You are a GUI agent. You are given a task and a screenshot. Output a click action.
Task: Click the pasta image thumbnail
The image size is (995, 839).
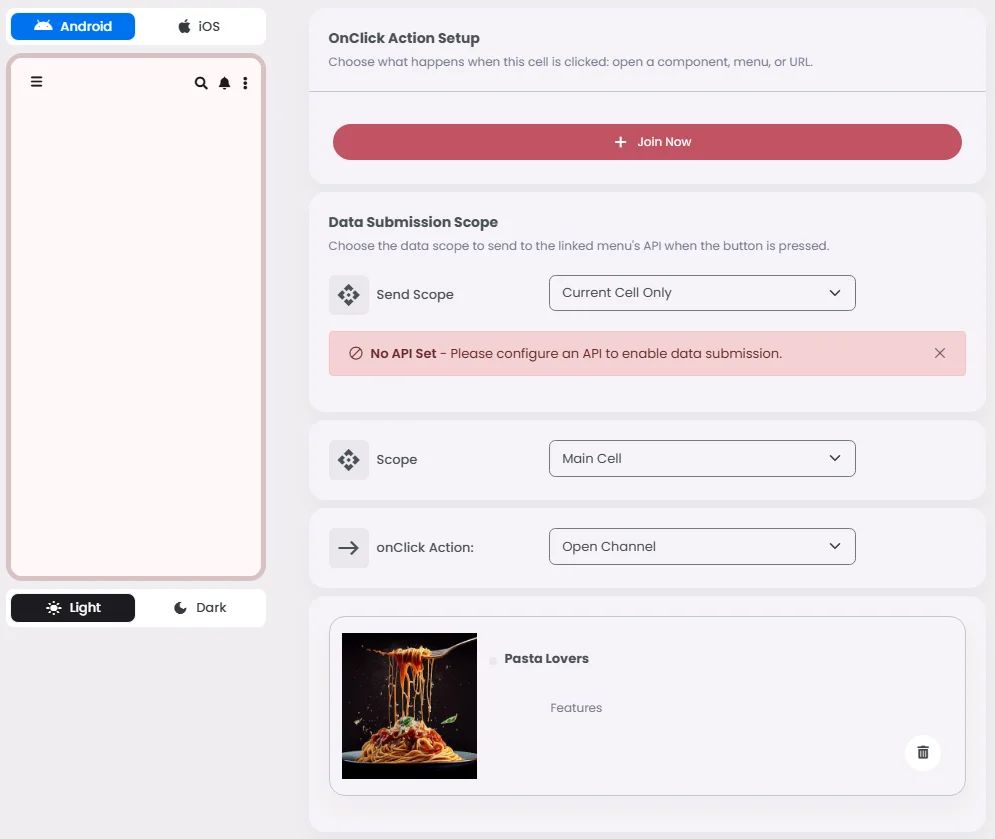(x=409, y=706)
